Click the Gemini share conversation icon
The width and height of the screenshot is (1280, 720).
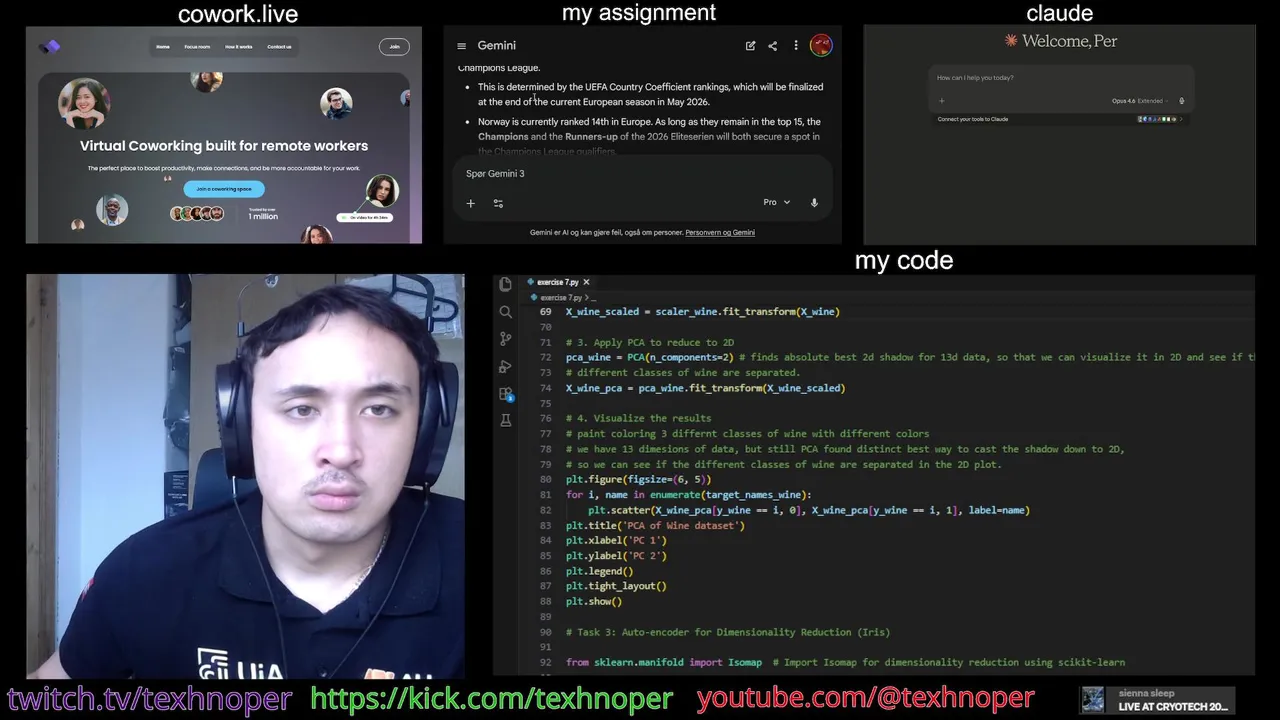pos(772,46)
